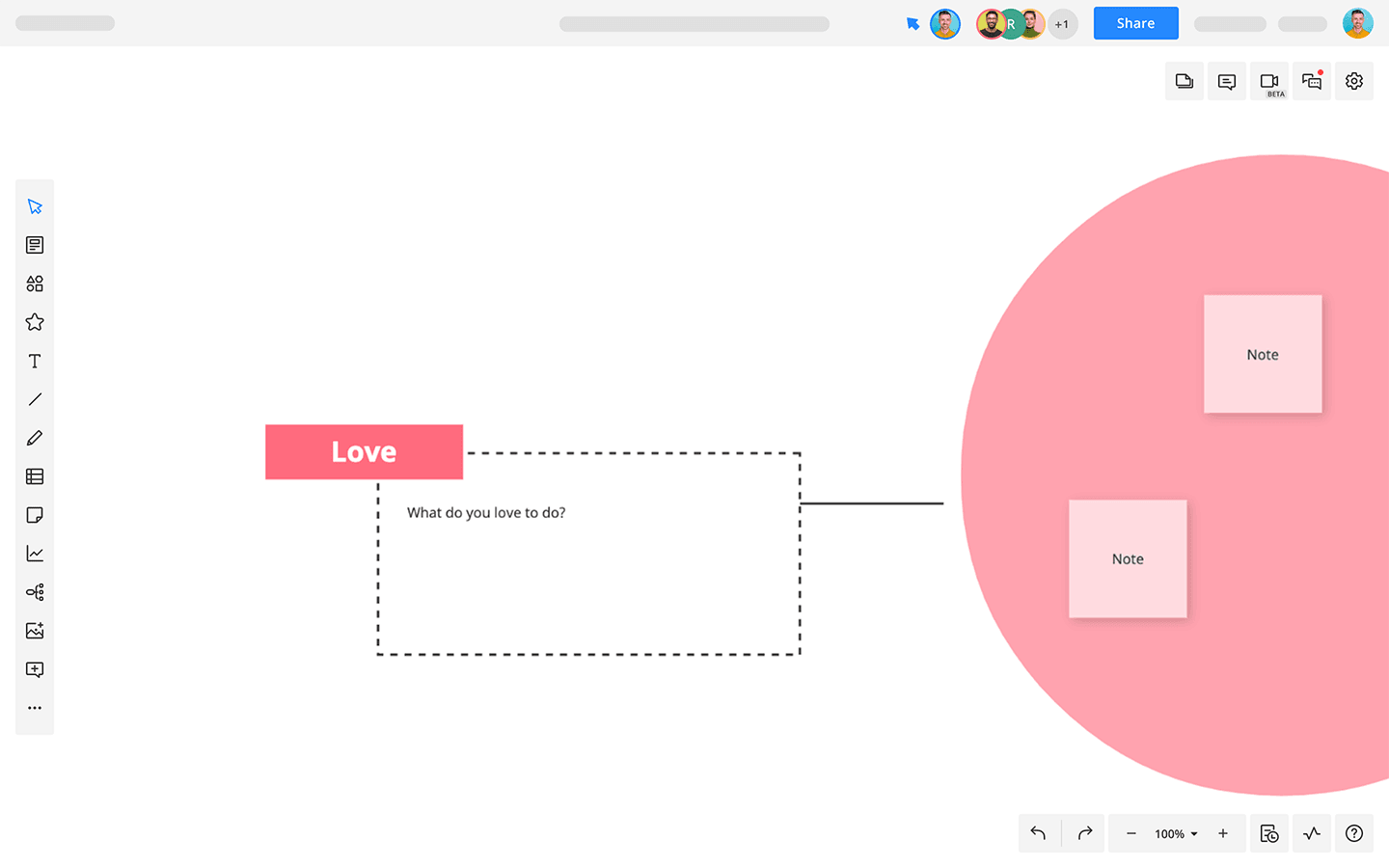Open the comments panel icon

[x=1227, y=81]
